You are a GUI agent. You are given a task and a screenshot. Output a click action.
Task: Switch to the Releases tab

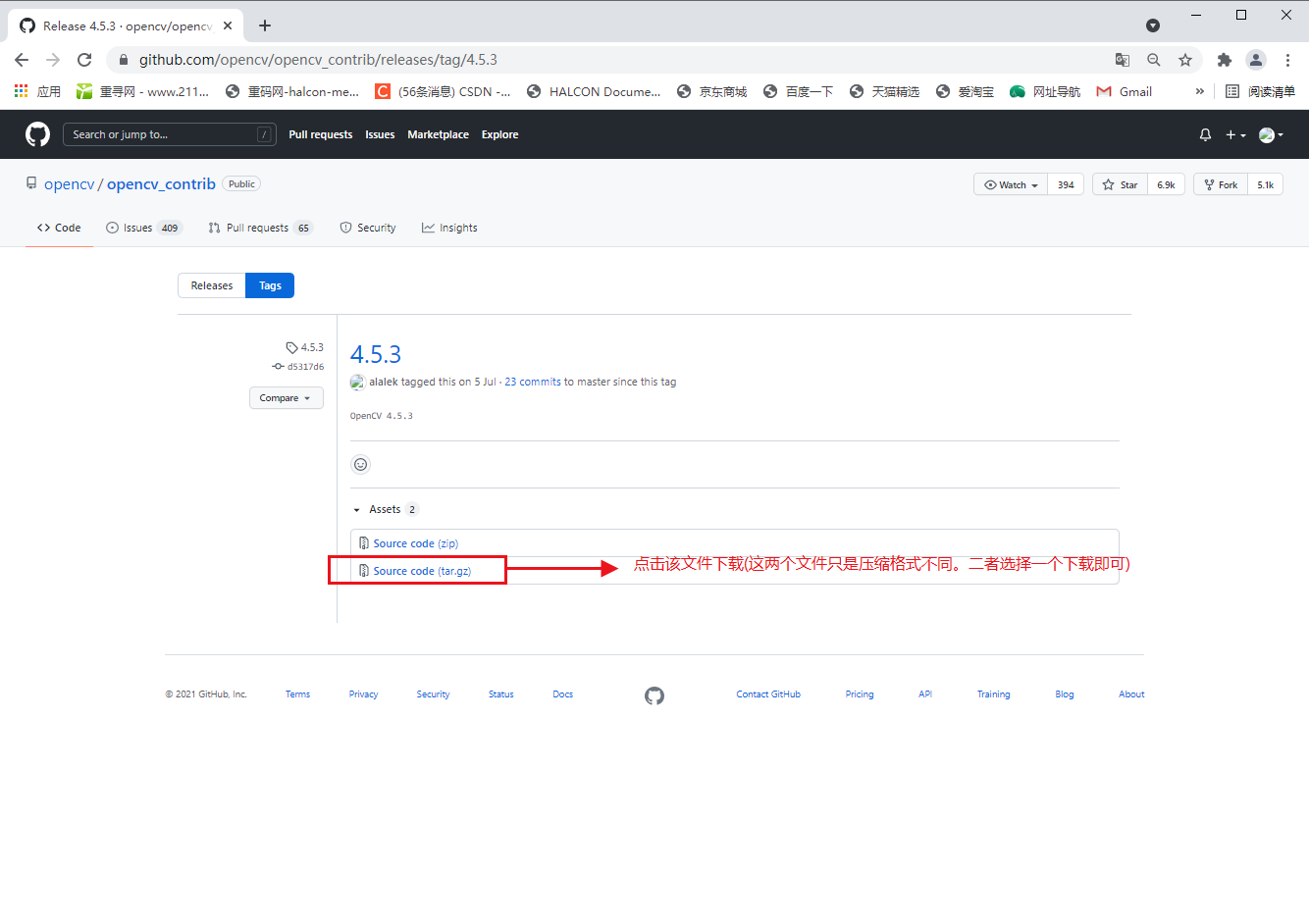click(x=211, y=284)
